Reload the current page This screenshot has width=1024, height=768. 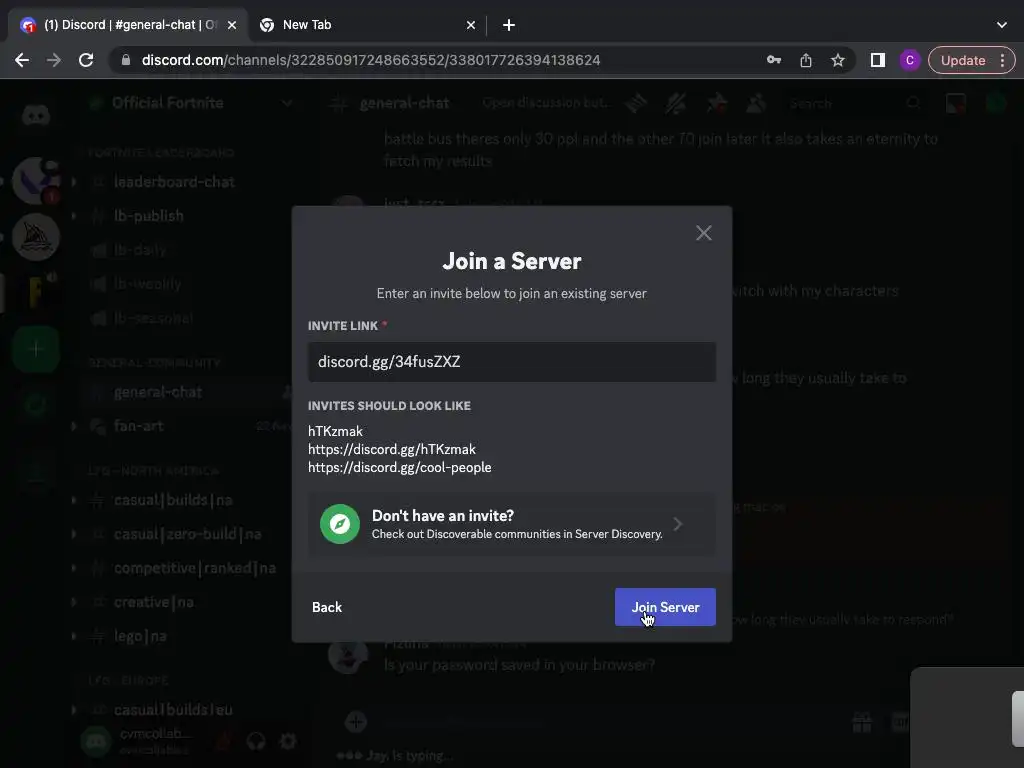pos(86,60)
